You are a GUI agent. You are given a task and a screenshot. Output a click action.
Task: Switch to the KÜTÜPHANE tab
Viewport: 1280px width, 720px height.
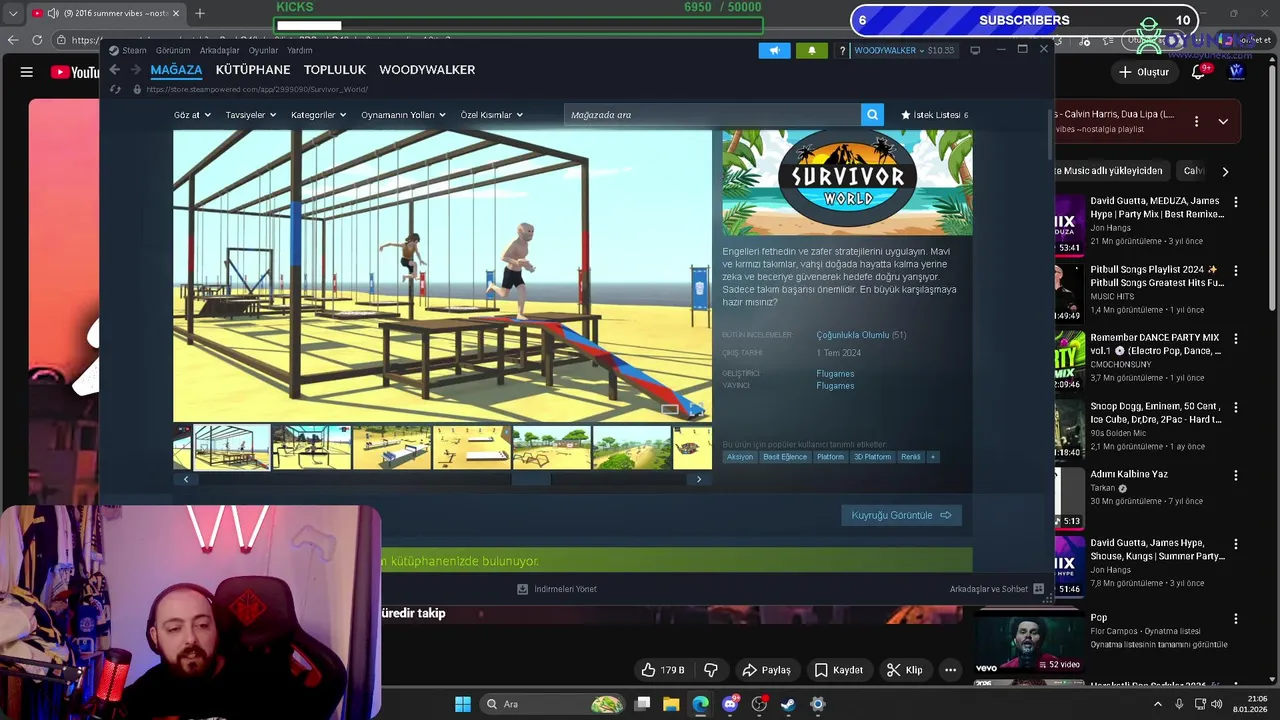[x=253, y=70]
